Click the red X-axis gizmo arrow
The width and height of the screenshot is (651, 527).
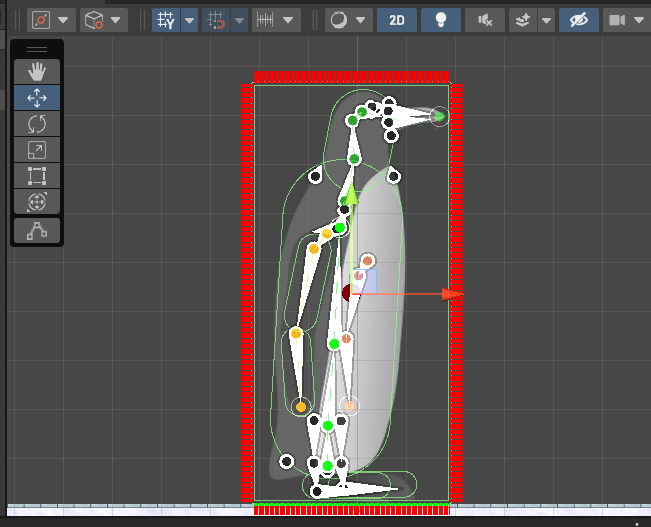click(451, 294)
